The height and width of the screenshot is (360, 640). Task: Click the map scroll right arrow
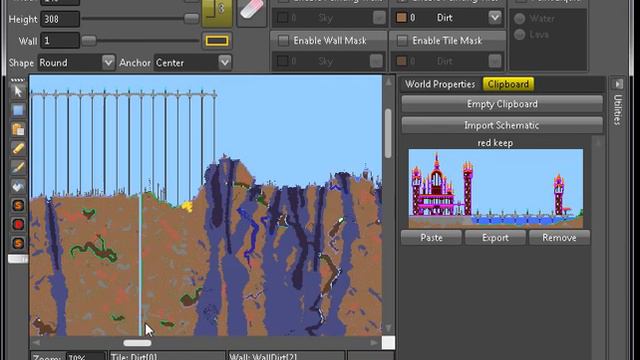(x=373, y=343)
